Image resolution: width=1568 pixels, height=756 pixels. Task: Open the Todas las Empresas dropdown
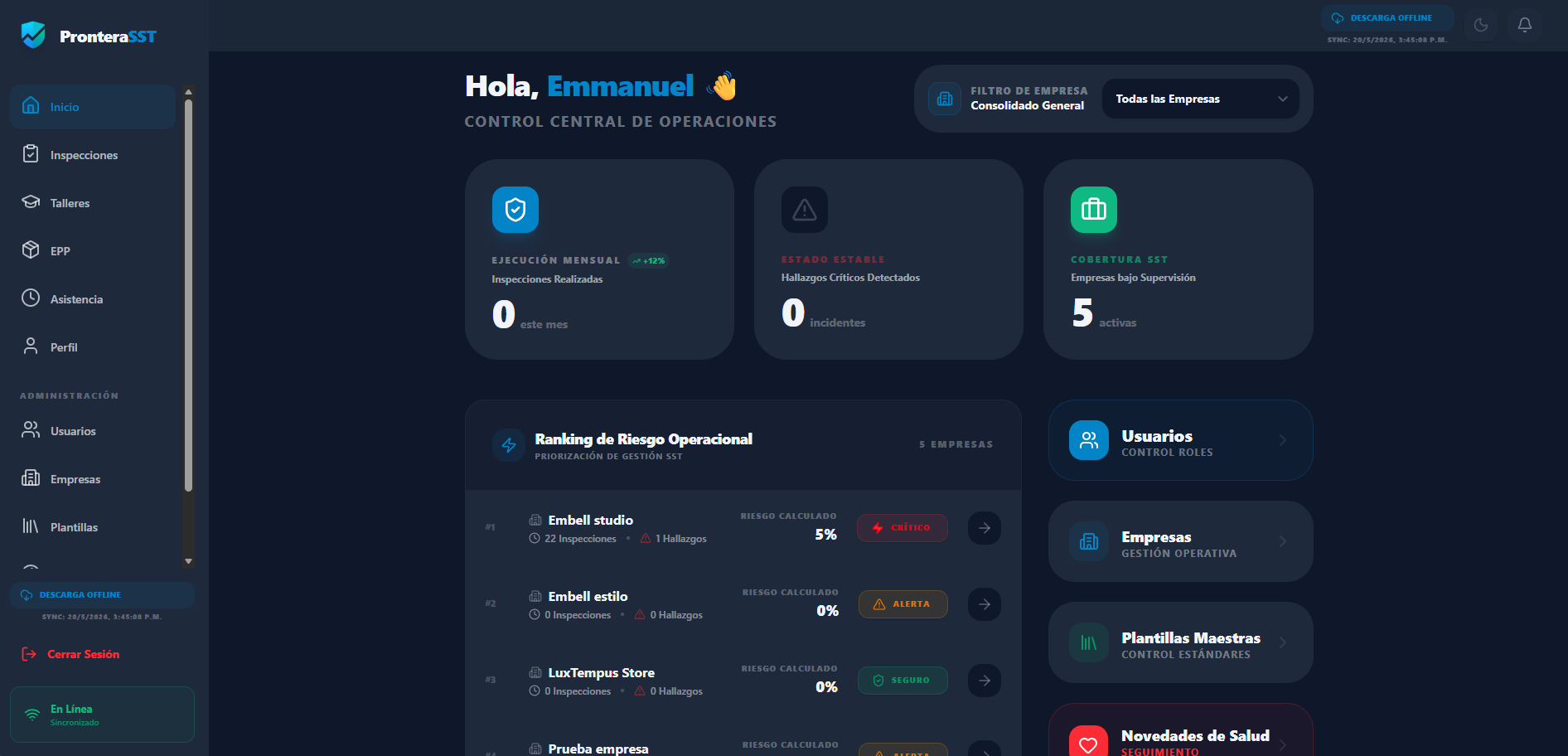click(x=1201, y=99)
